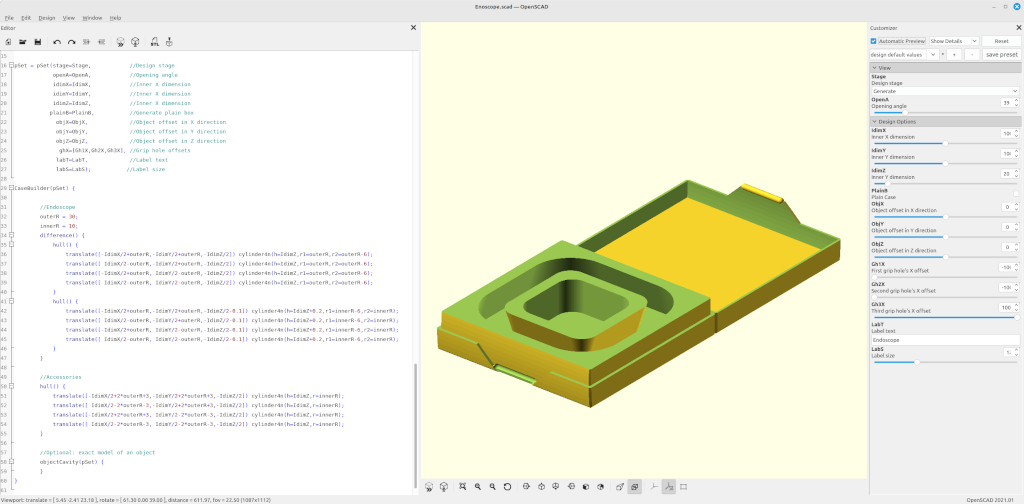Open the Window menu
The width and height of the screenshot is (1024, 504).
tap(92, 18)
